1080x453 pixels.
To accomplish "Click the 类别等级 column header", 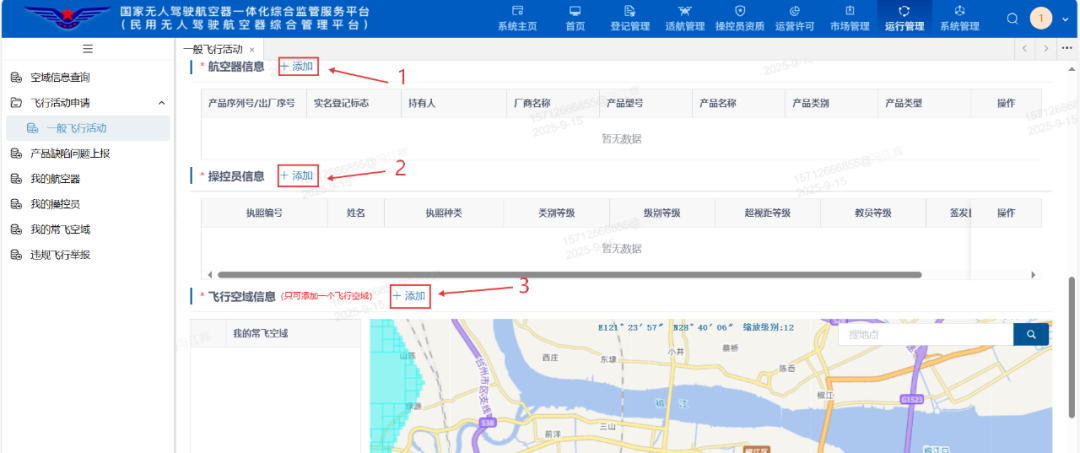I will point(557,213).
